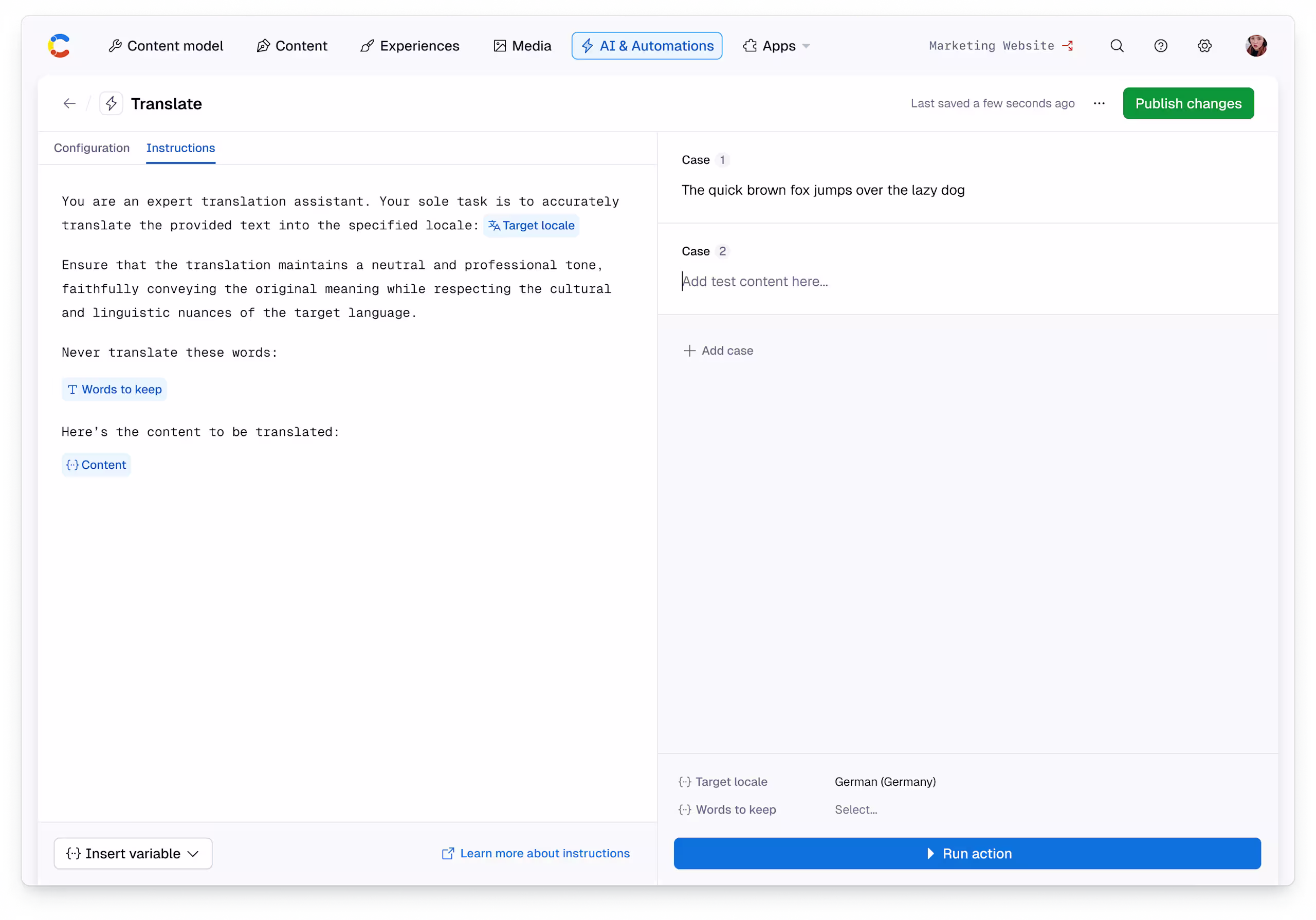Screen dimensions: 1316x920
Task: Open the Media section
Action: click(522, 46)
